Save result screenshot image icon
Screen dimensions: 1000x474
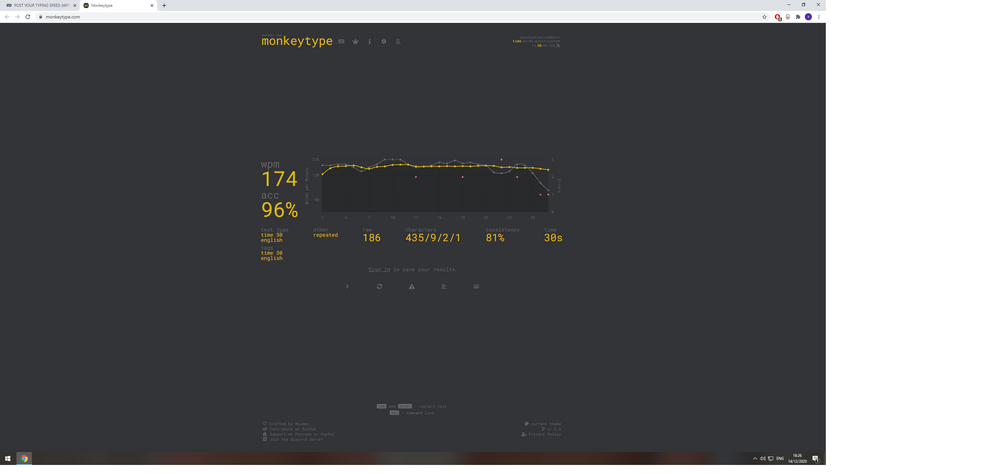476,287
